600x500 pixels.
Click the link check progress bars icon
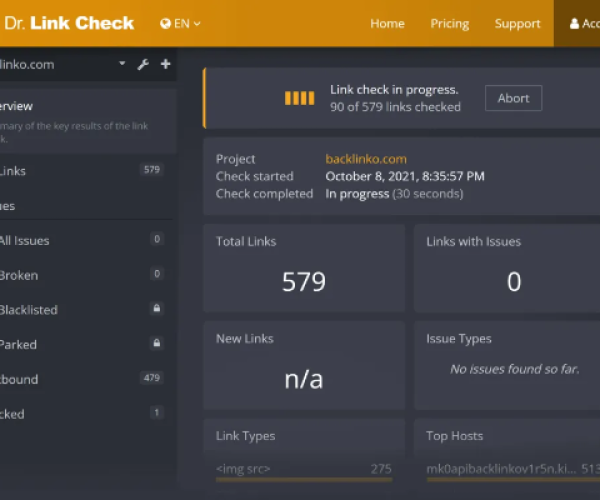pos(299,98)
